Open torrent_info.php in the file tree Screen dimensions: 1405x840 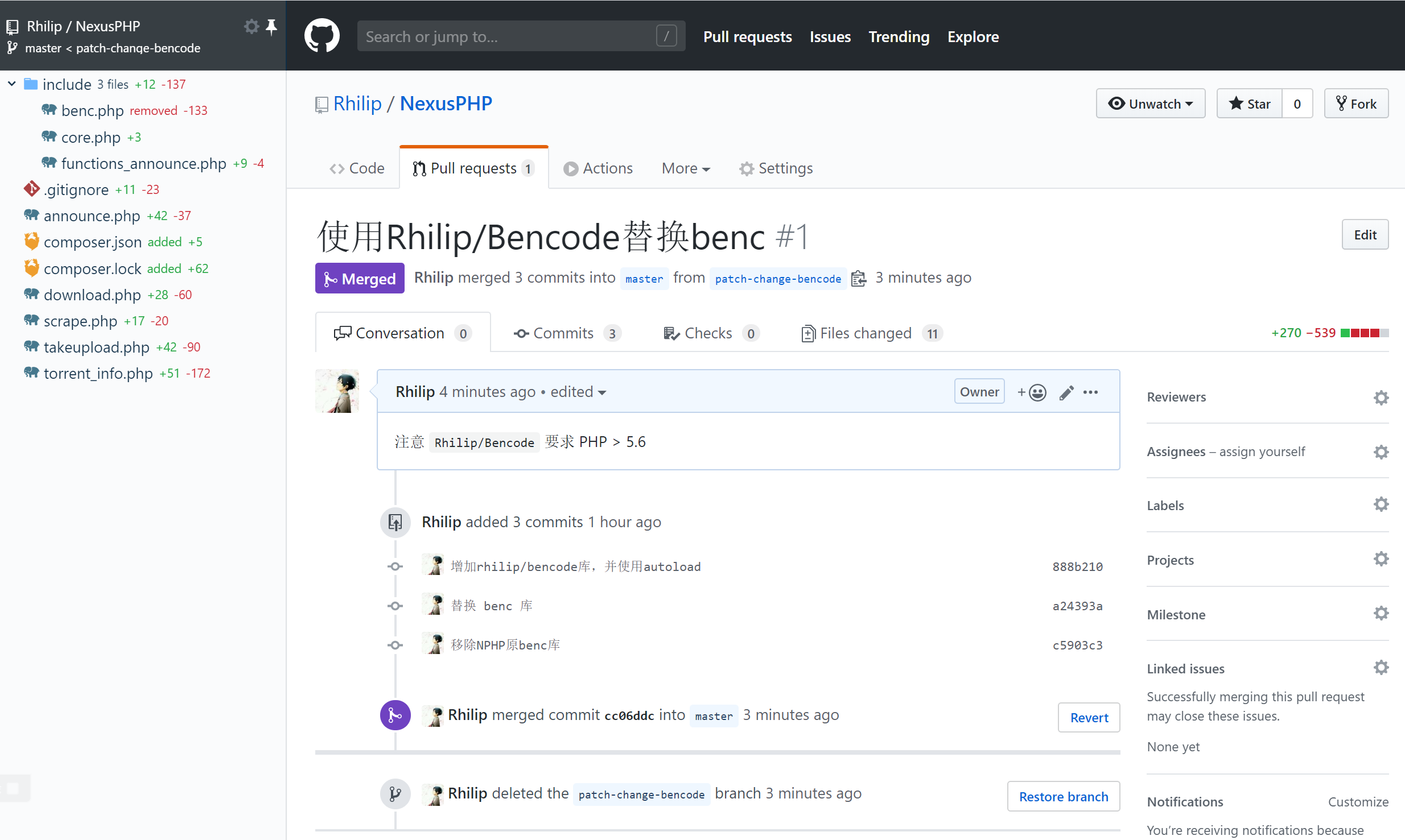click(x=98, y=373)
